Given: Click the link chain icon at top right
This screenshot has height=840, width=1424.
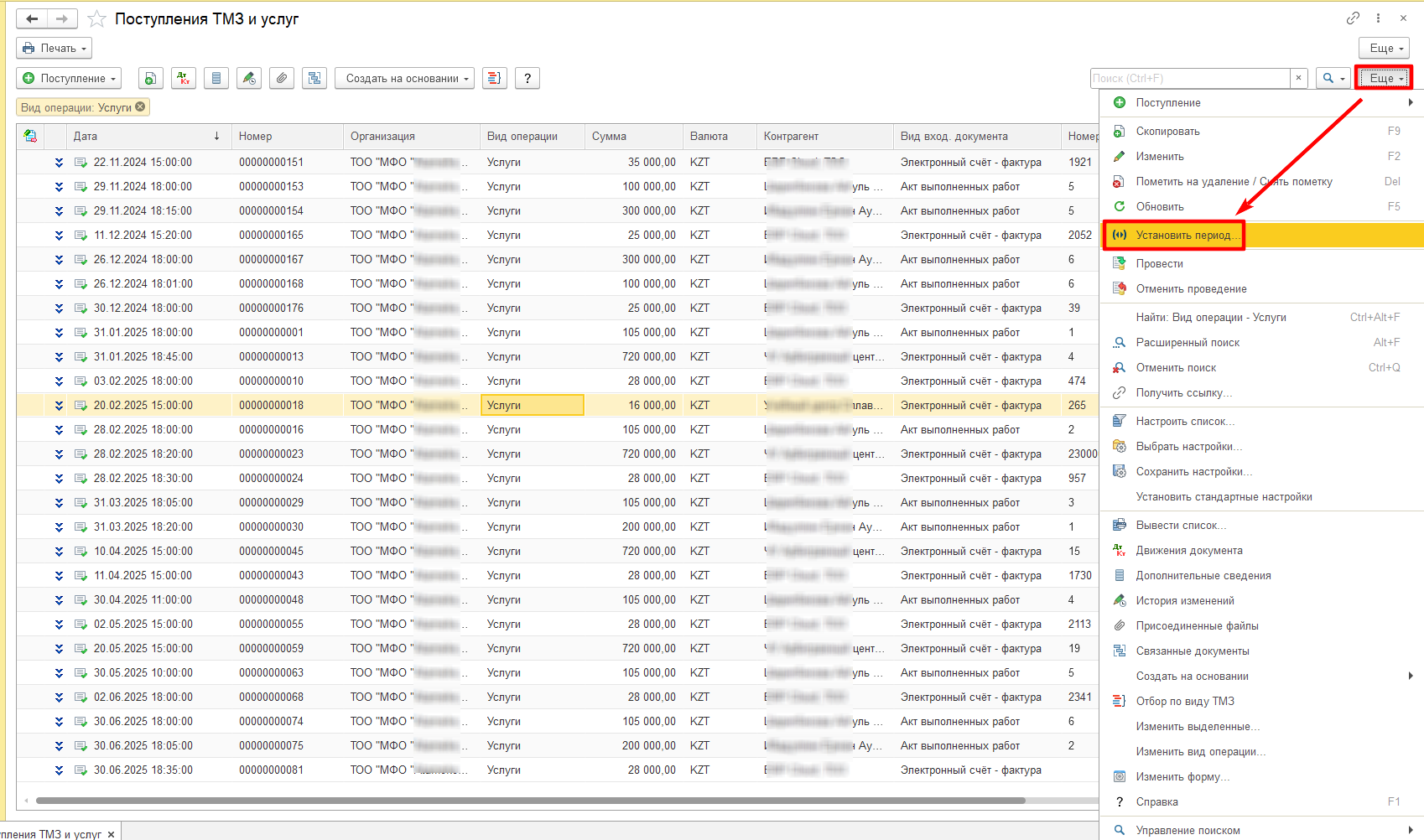Looking at the screenshot, I should tap(1353, 18).
